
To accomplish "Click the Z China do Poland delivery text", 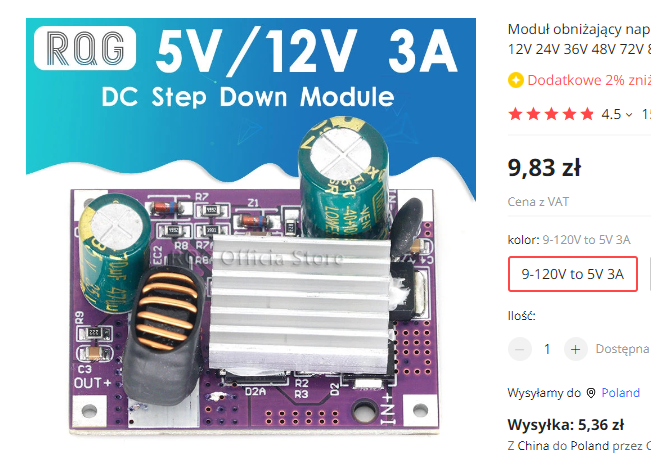I will click(579, 446).
